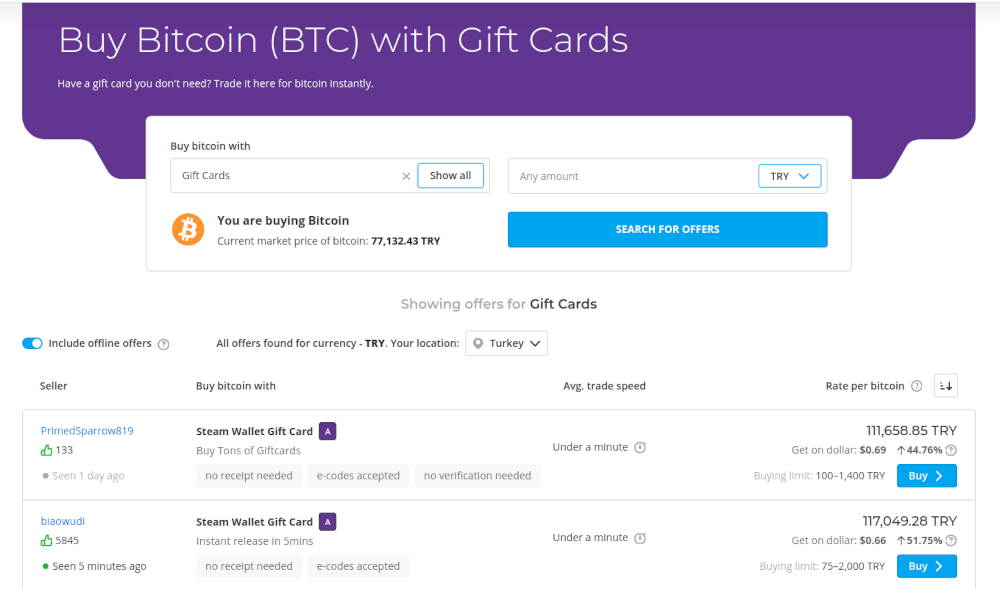Click Buy on biaowudi's offer

(x=926, y=566)
